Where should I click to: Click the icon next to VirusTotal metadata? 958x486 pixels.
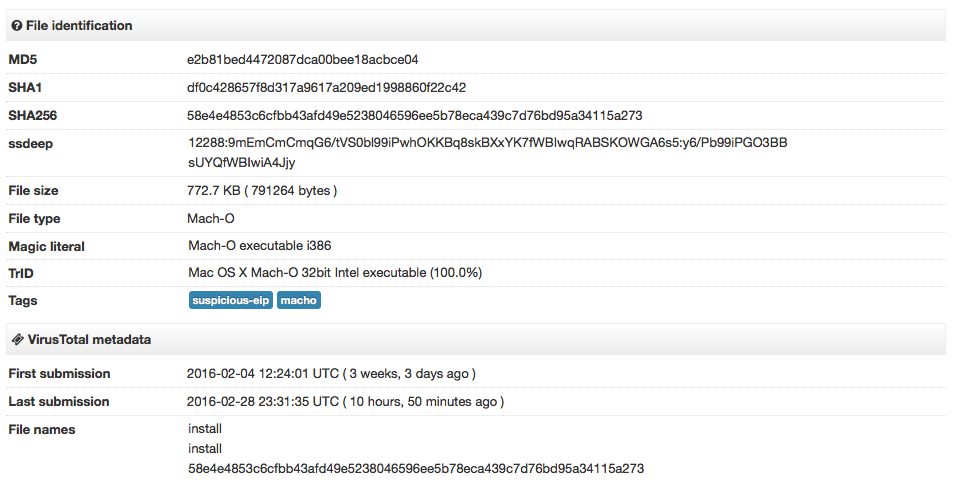17,340
